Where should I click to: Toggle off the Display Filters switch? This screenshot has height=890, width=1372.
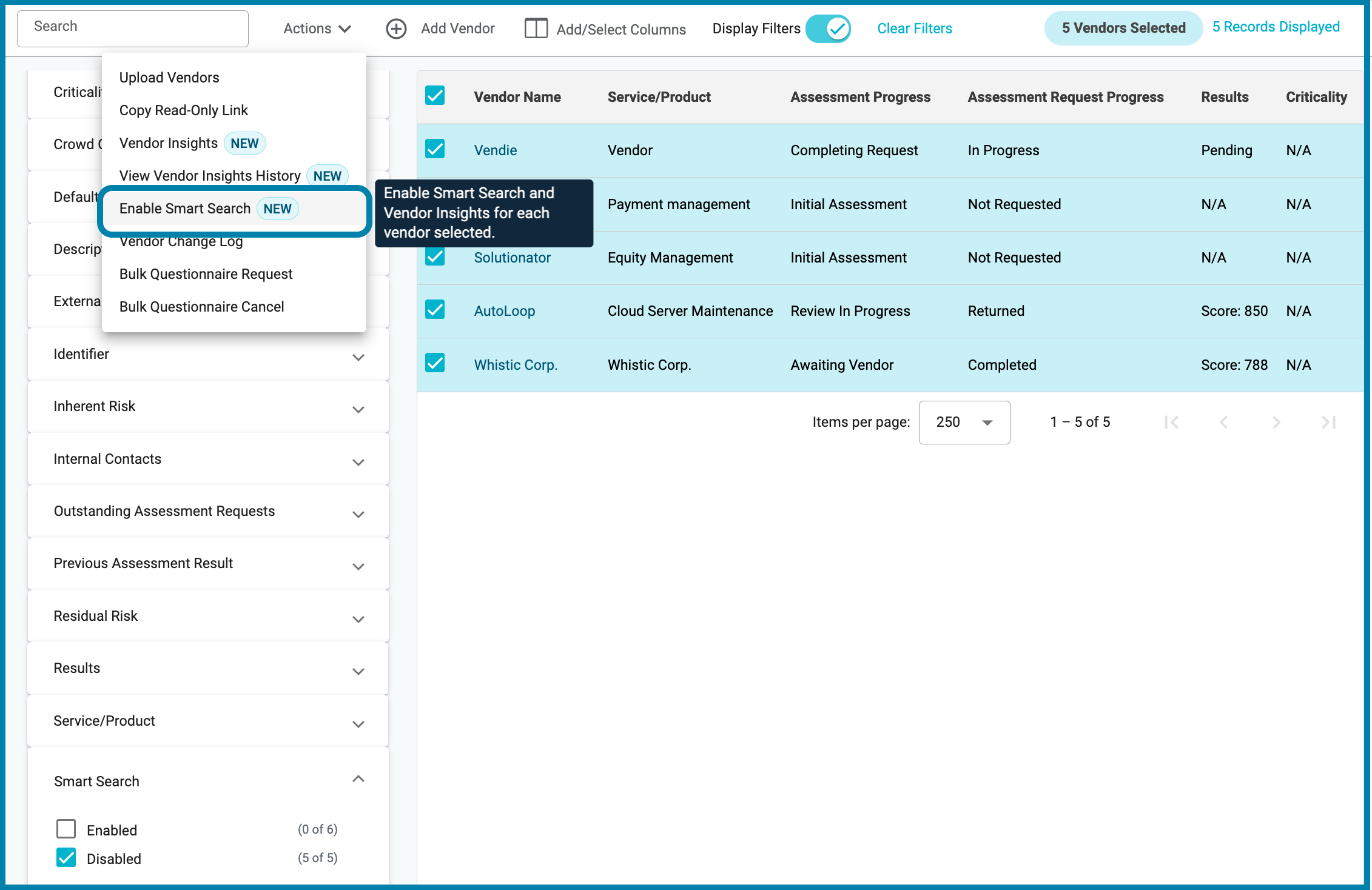828,28
